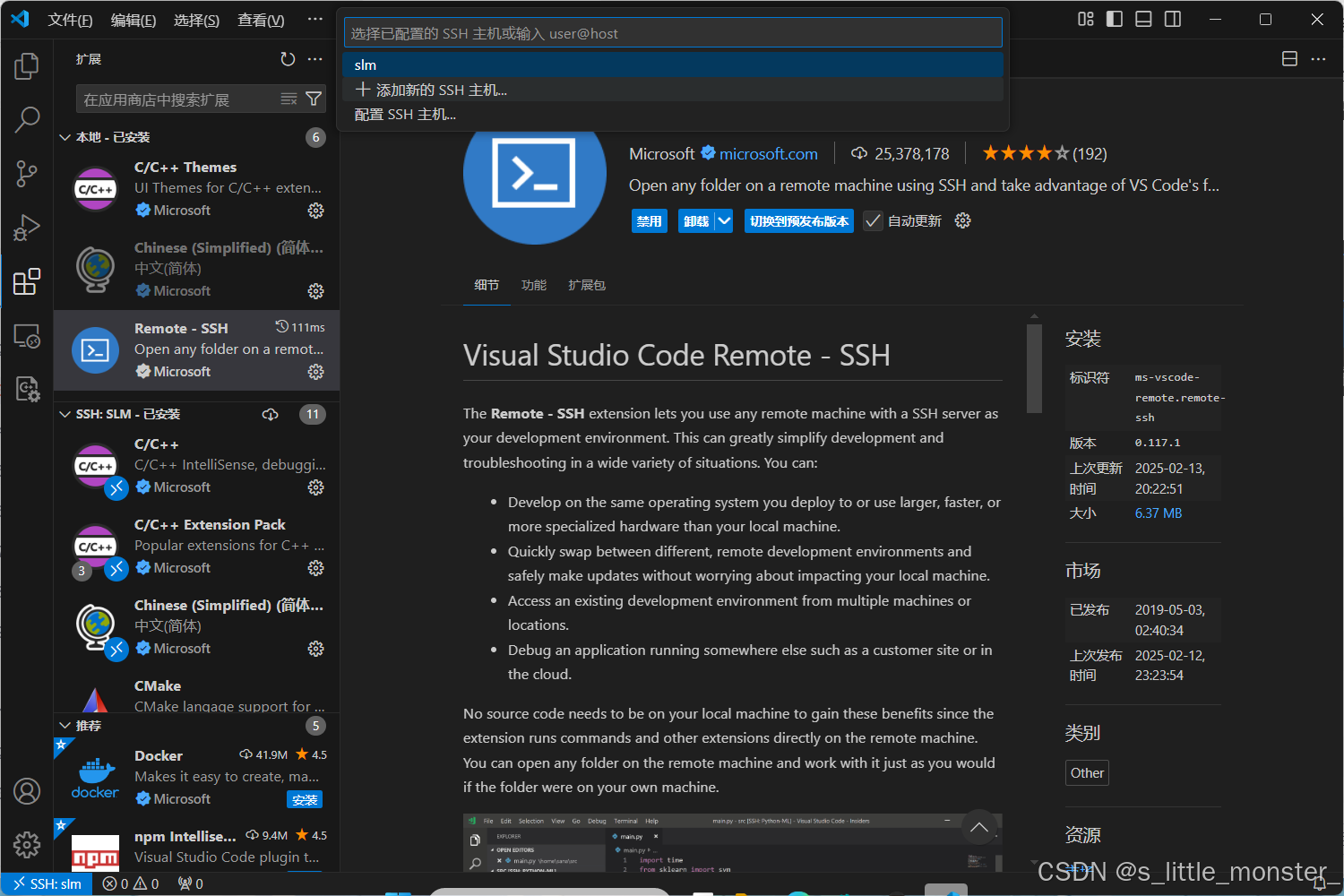Viewport: 1344px width, 896px height.
Task: Clear extension search results icon
Action: [x=289, y=99]
